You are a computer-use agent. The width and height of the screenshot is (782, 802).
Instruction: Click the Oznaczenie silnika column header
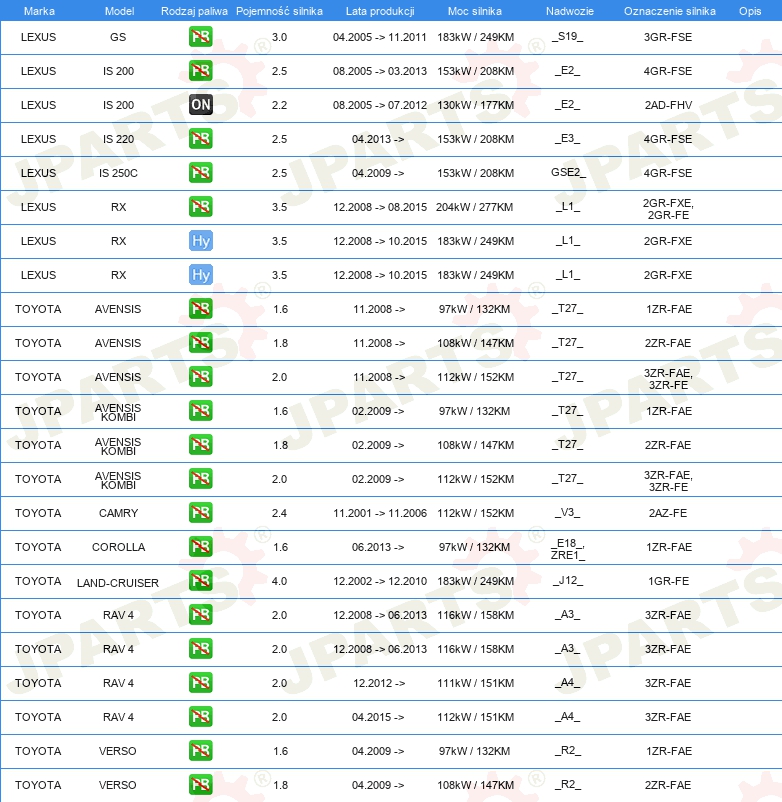pyautogui.click(x=669, y=11)
